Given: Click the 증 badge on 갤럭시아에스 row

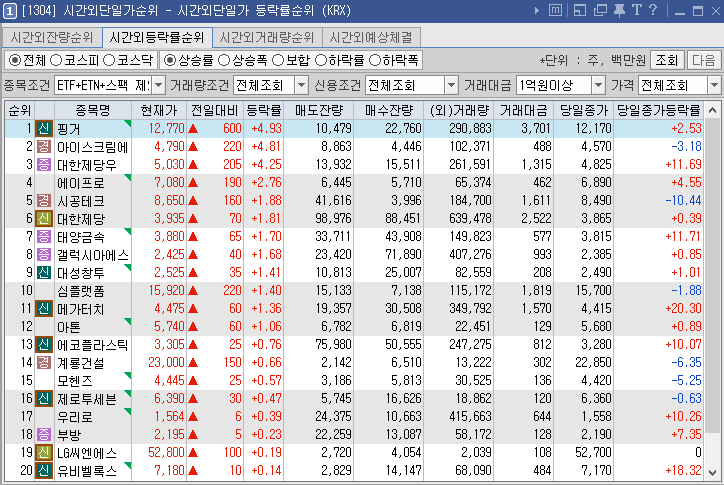Looking at the screenshot, I should point(44,255).
